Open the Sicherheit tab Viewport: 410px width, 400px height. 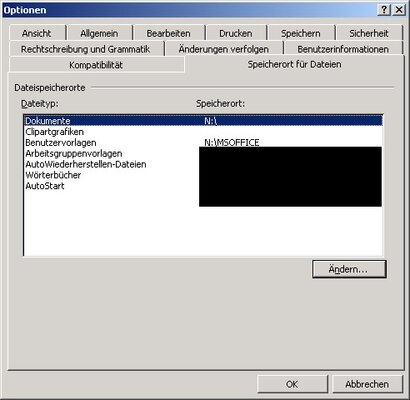[x=369, y=33]
